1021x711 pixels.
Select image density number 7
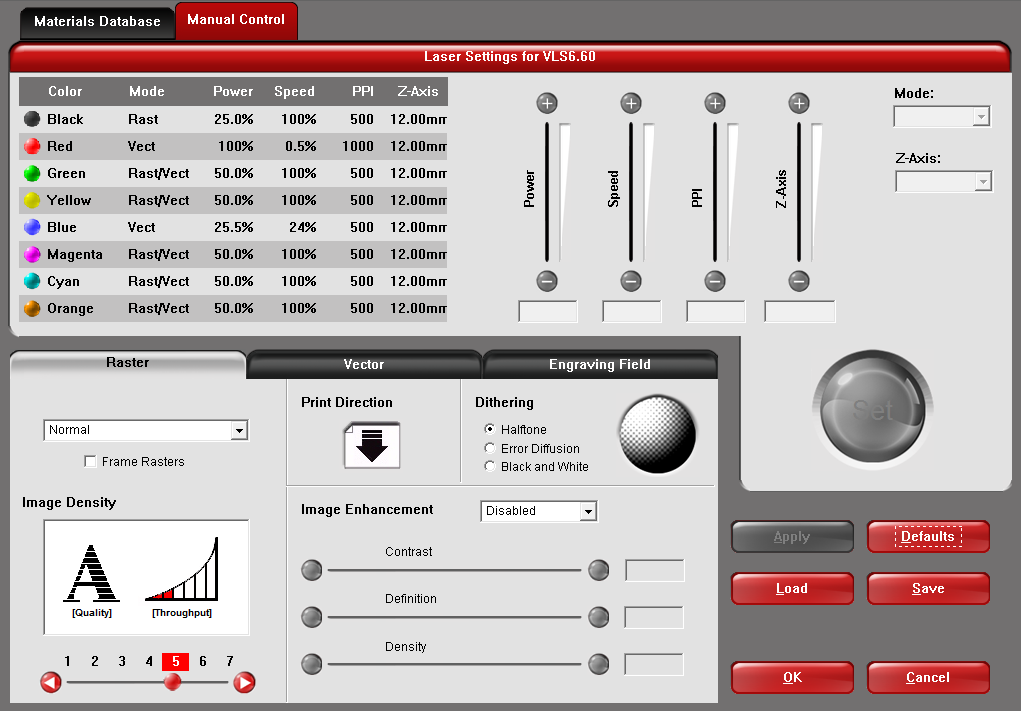230,662
